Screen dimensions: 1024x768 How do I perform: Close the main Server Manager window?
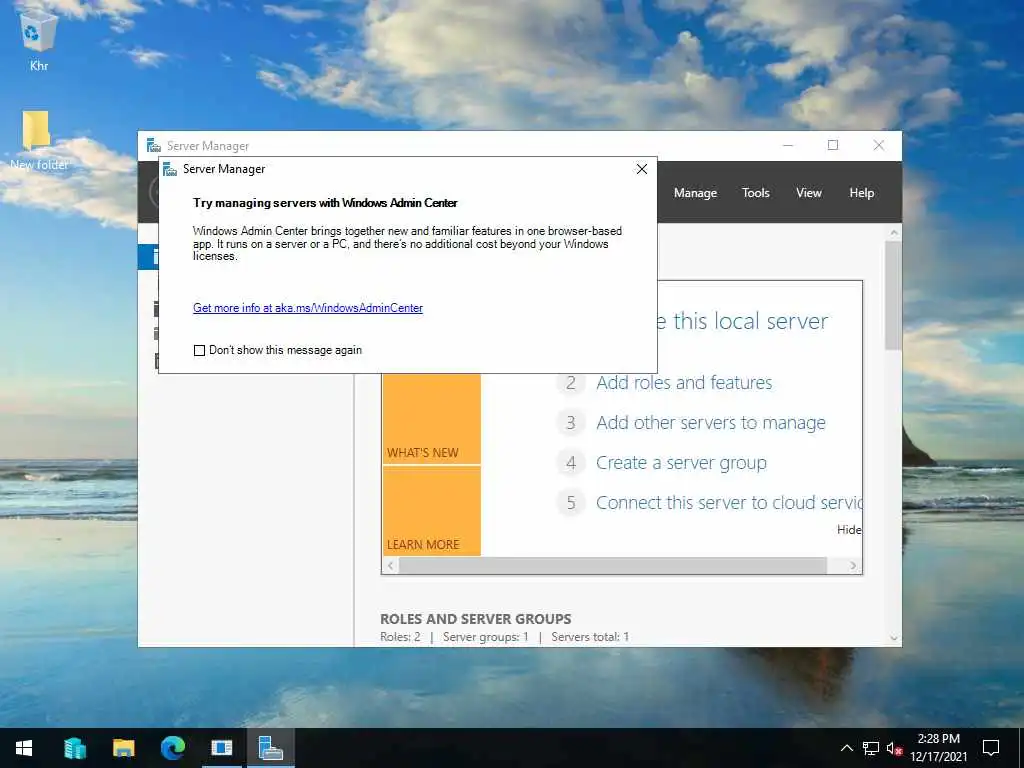pyautogui.click(x=879, y=146)
